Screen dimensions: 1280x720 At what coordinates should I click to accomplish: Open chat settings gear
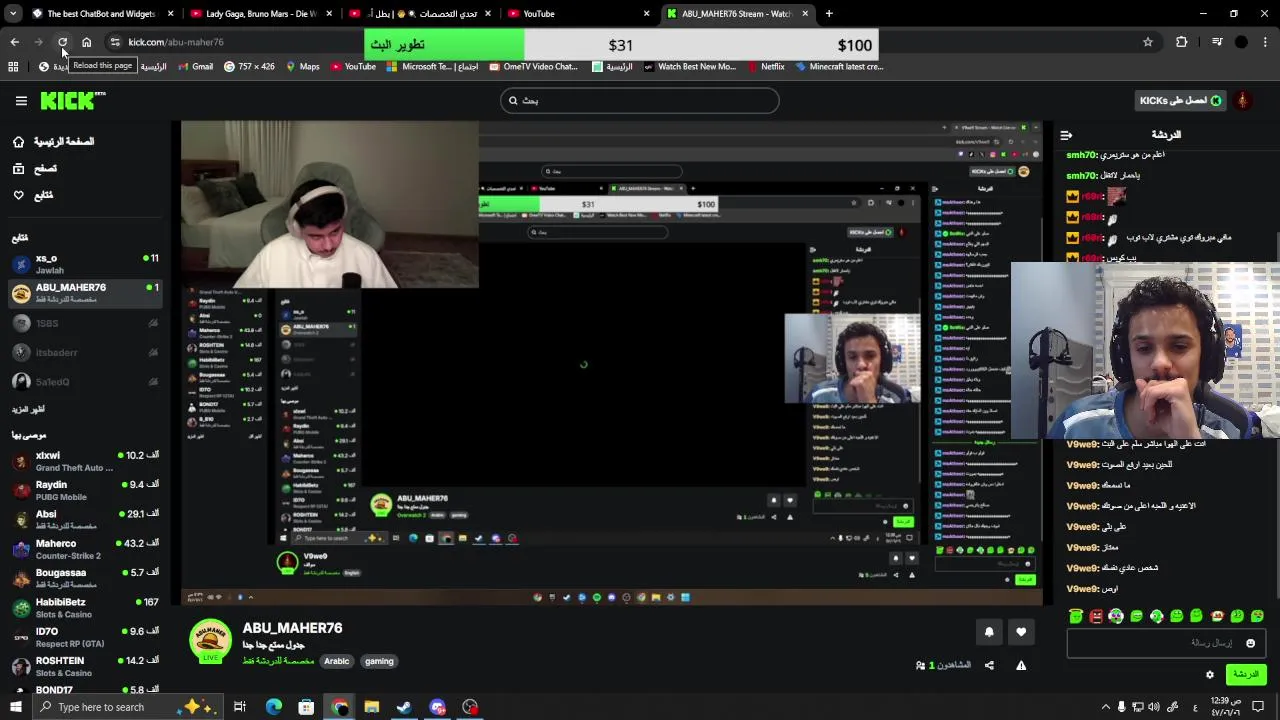click(1210, 674)
